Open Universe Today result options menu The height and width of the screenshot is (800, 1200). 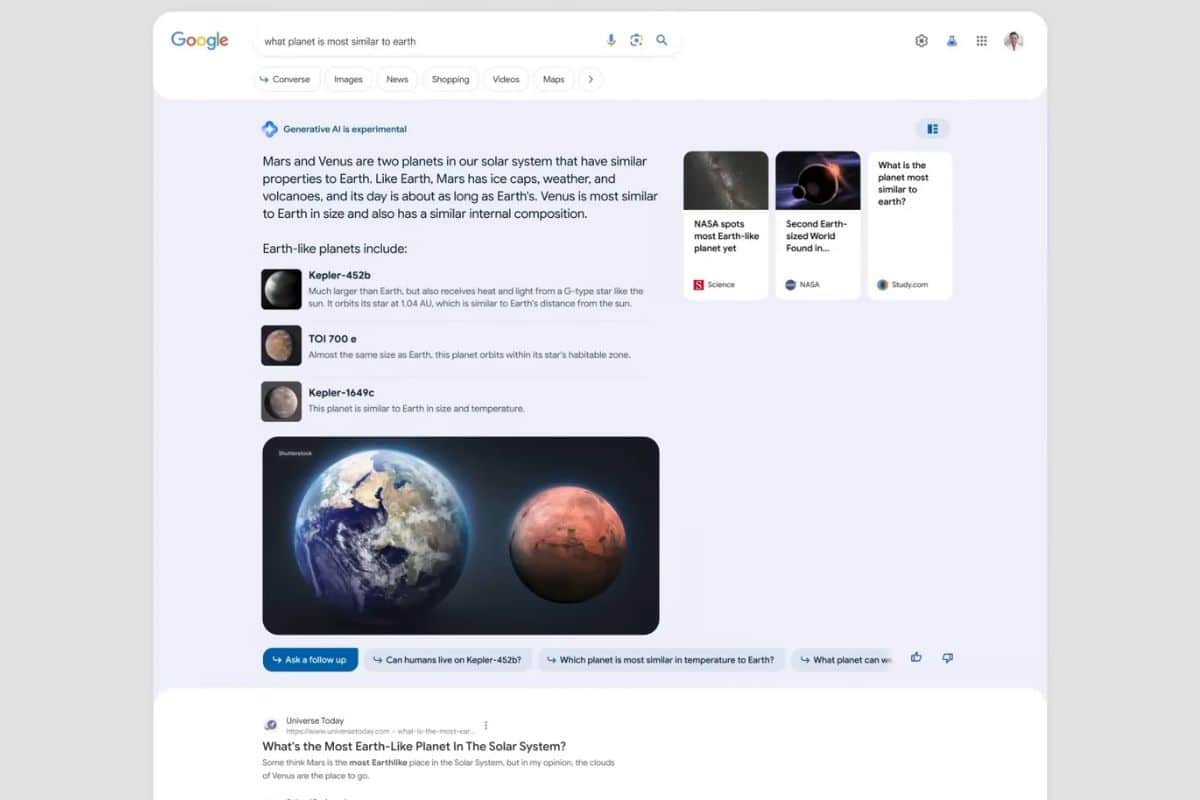pyautogui.click(x=486, y=725)
